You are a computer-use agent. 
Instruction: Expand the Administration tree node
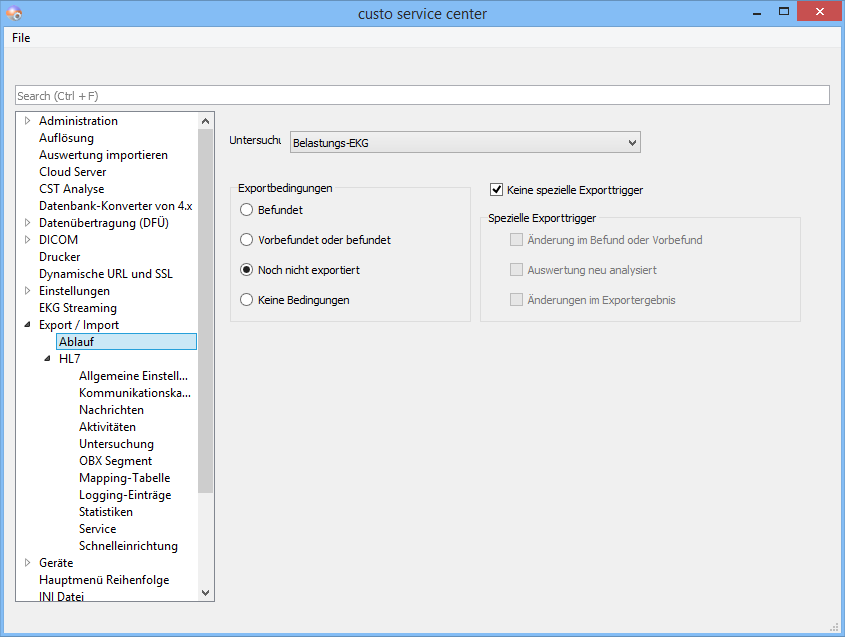tap(28, 121)
